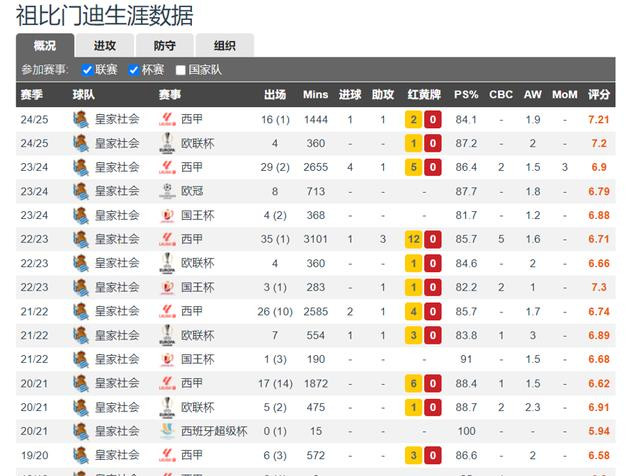Sort by the 助攻 column header
The width and height of the screenshot is (636, 476).
pyautogui.click(x=383, y=94)
